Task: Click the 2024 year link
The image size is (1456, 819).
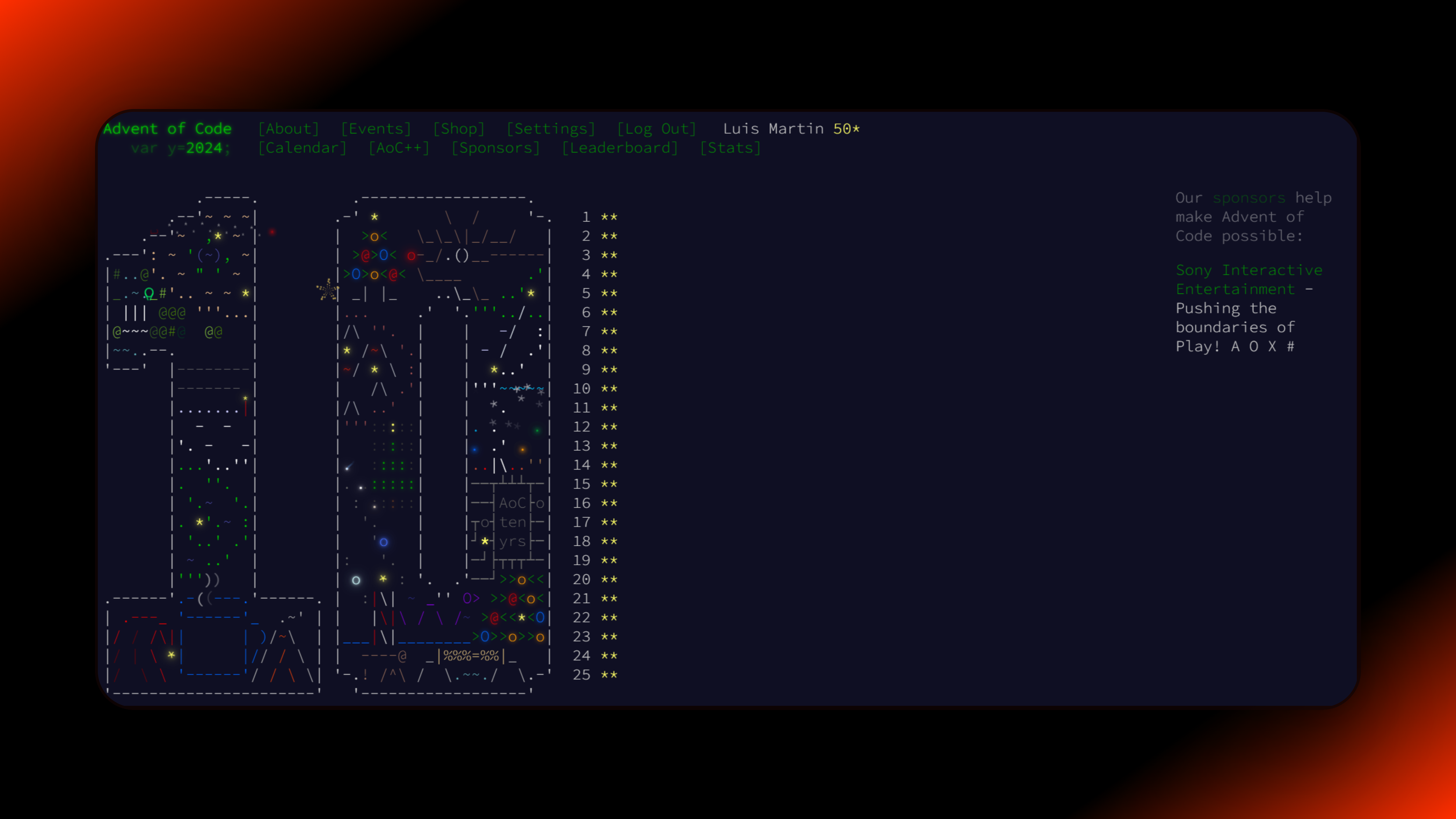Action: coord(204,148)
